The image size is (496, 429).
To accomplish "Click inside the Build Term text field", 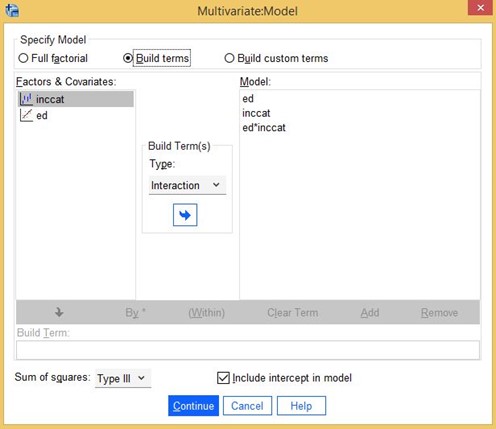I will pos(248,350).
